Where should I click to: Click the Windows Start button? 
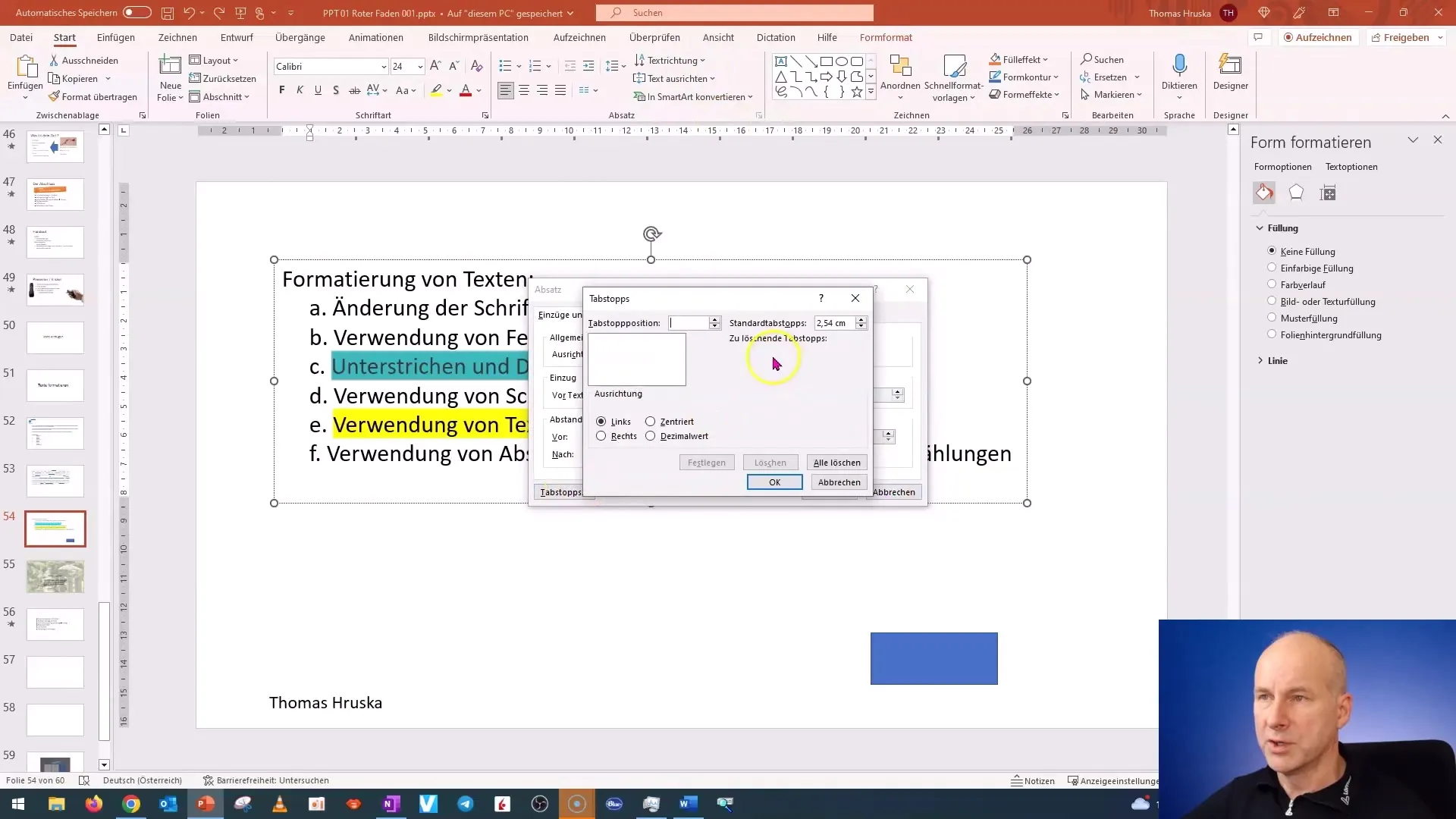point(18,804)
